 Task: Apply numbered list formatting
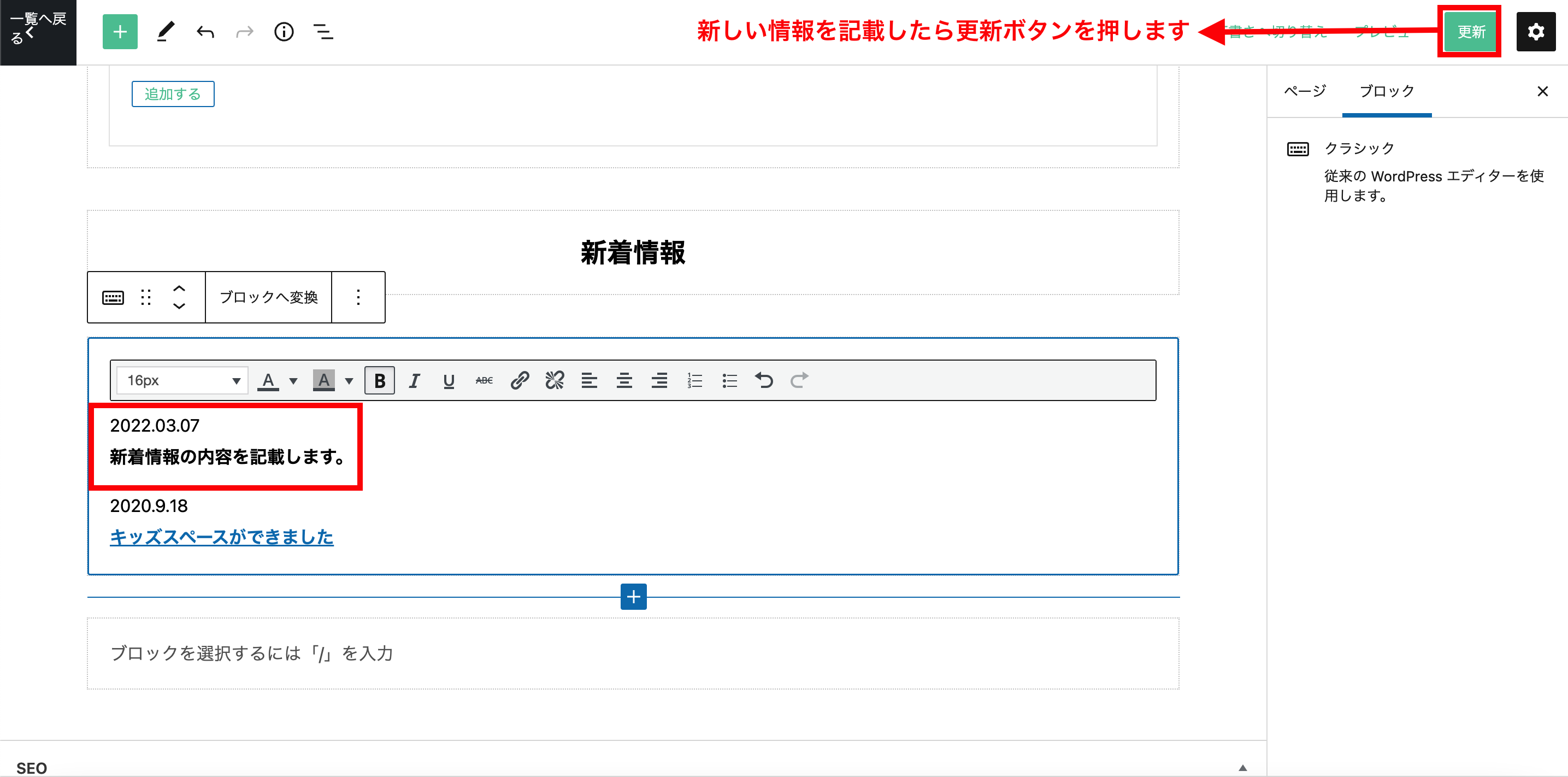click(x=694, y=381)
